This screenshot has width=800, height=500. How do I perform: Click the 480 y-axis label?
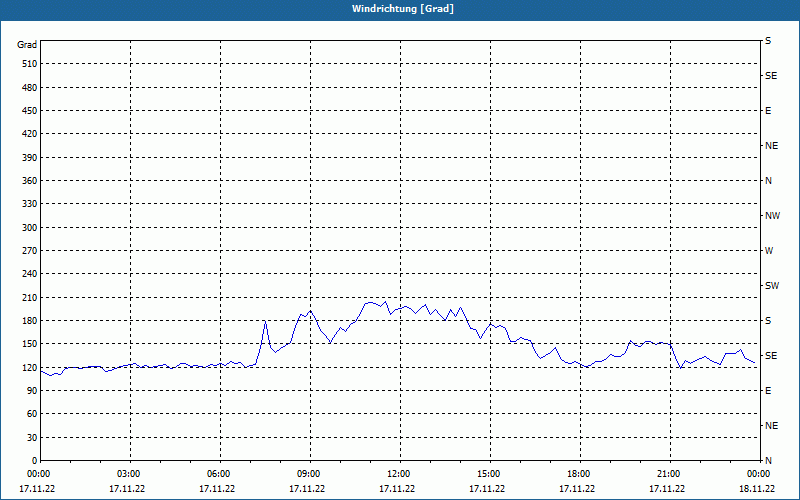click(30, 88)
